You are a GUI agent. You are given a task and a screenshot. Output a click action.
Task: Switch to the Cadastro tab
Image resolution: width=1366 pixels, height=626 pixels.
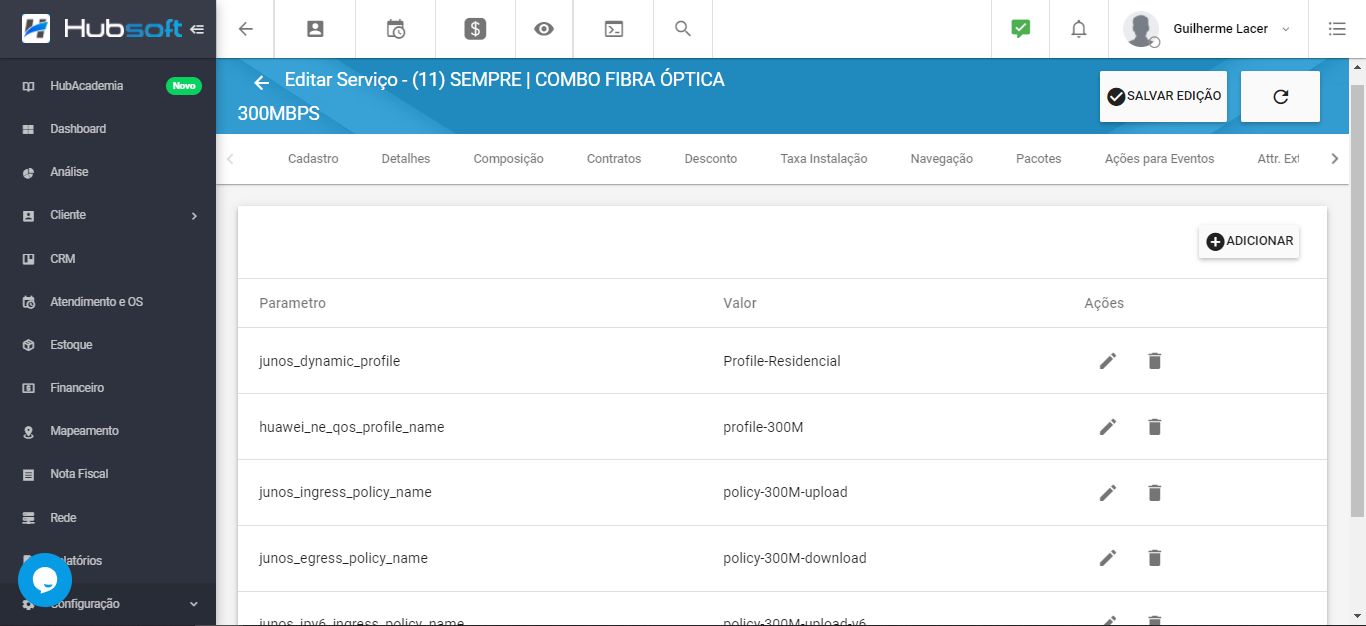pyautogui.click(x=313, y=159)
